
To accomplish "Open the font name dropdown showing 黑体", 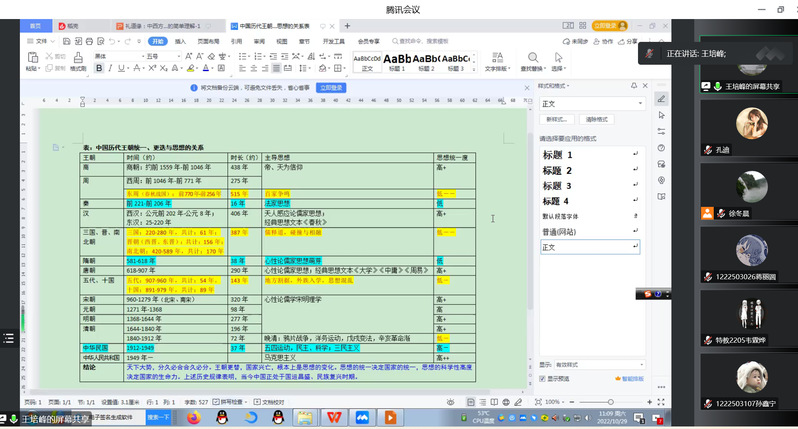I will 118,56.
